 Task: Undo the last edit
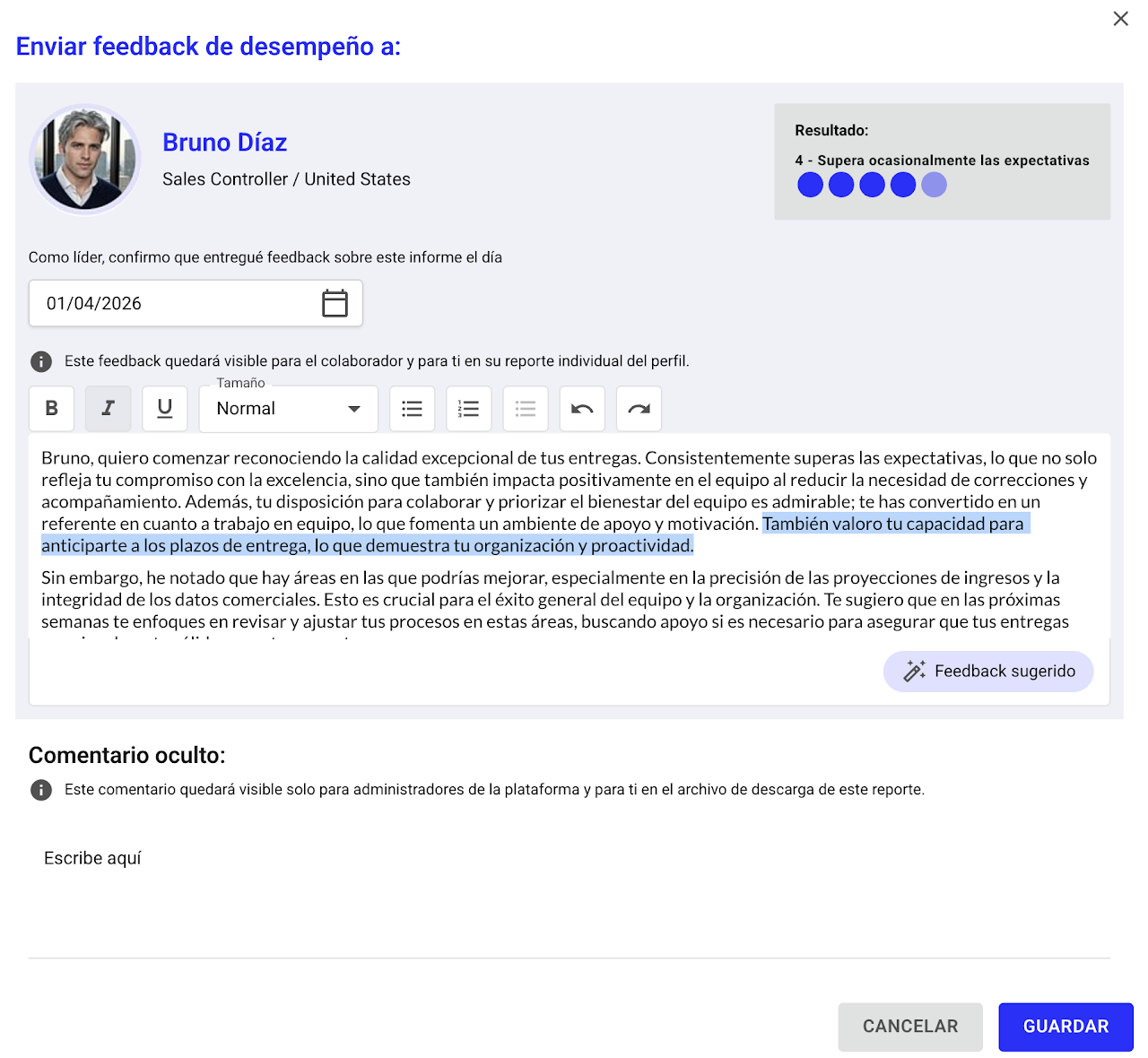pyautogui.click(x=582, y=409)
